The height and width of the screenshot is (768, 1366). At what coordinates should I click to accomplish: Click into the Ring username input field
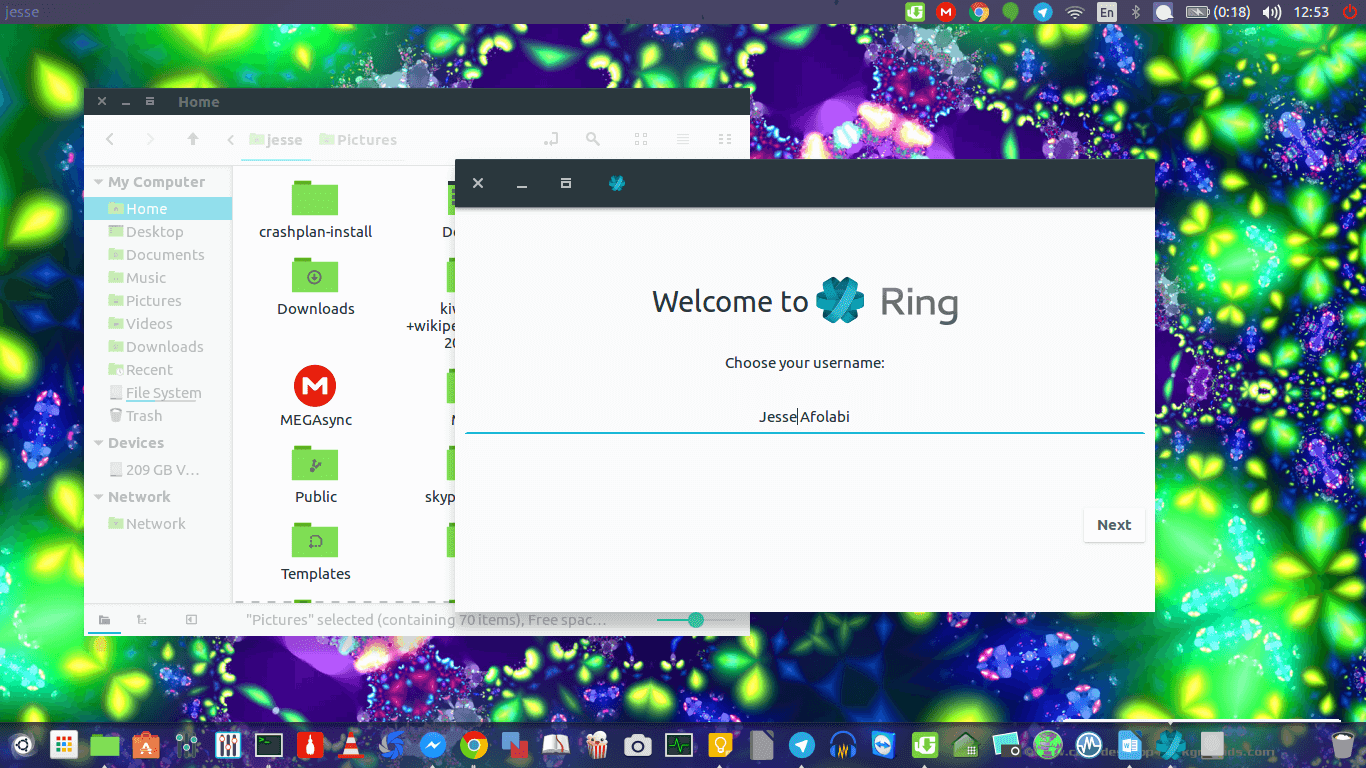coord(805,417)
